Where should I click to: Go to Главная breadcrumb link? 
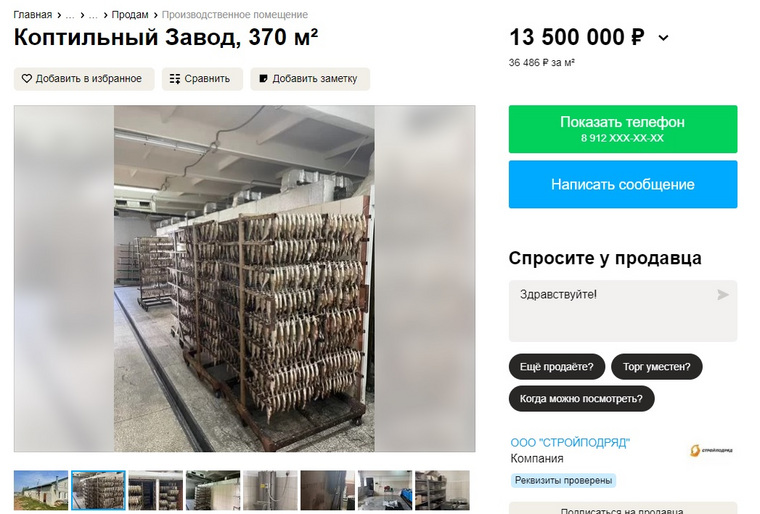pos(32,15)
